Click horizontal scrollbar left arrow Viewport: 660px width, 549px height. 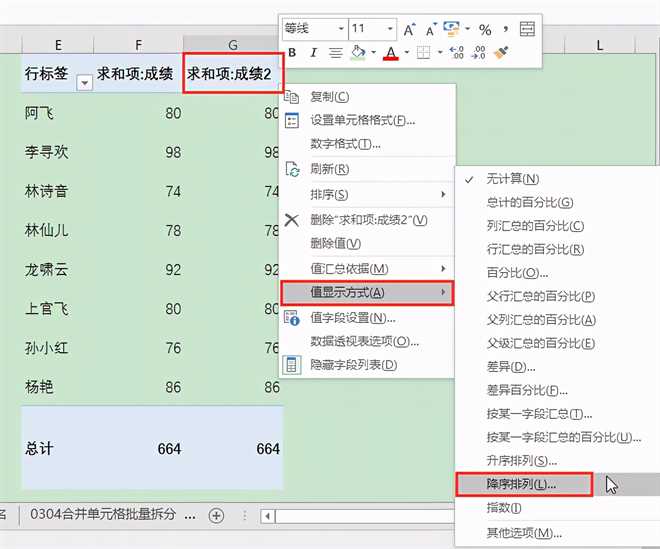pos(267,516)
